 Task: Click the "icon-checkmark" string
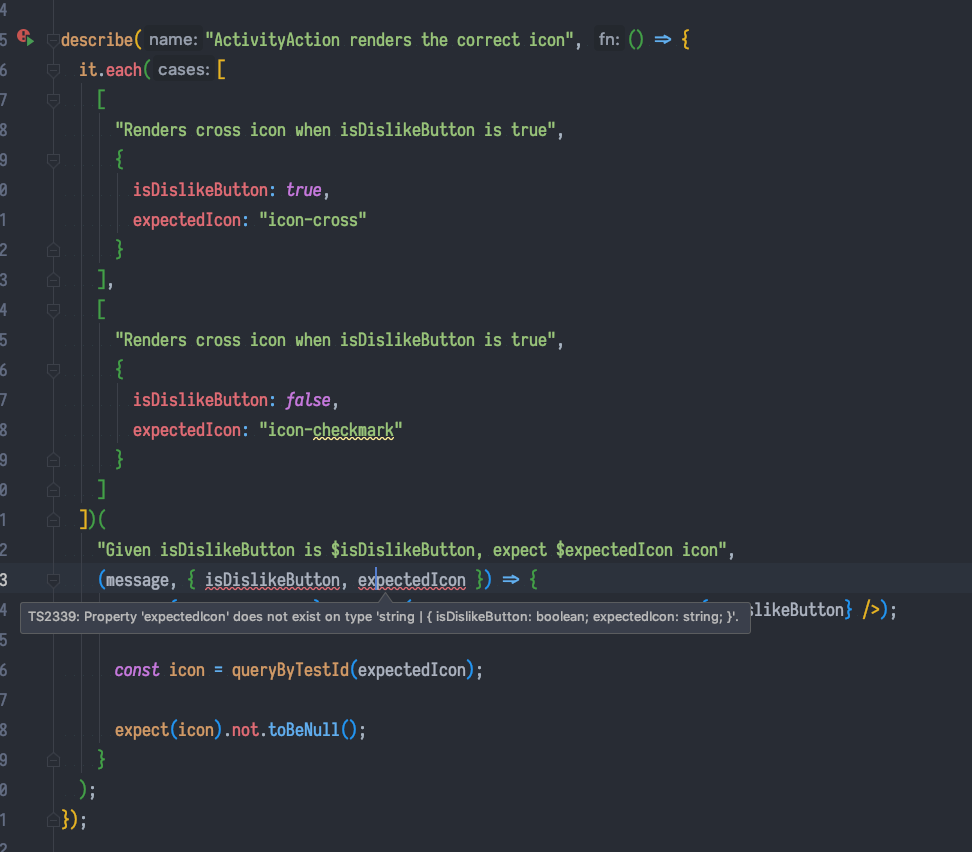point(330,430)
